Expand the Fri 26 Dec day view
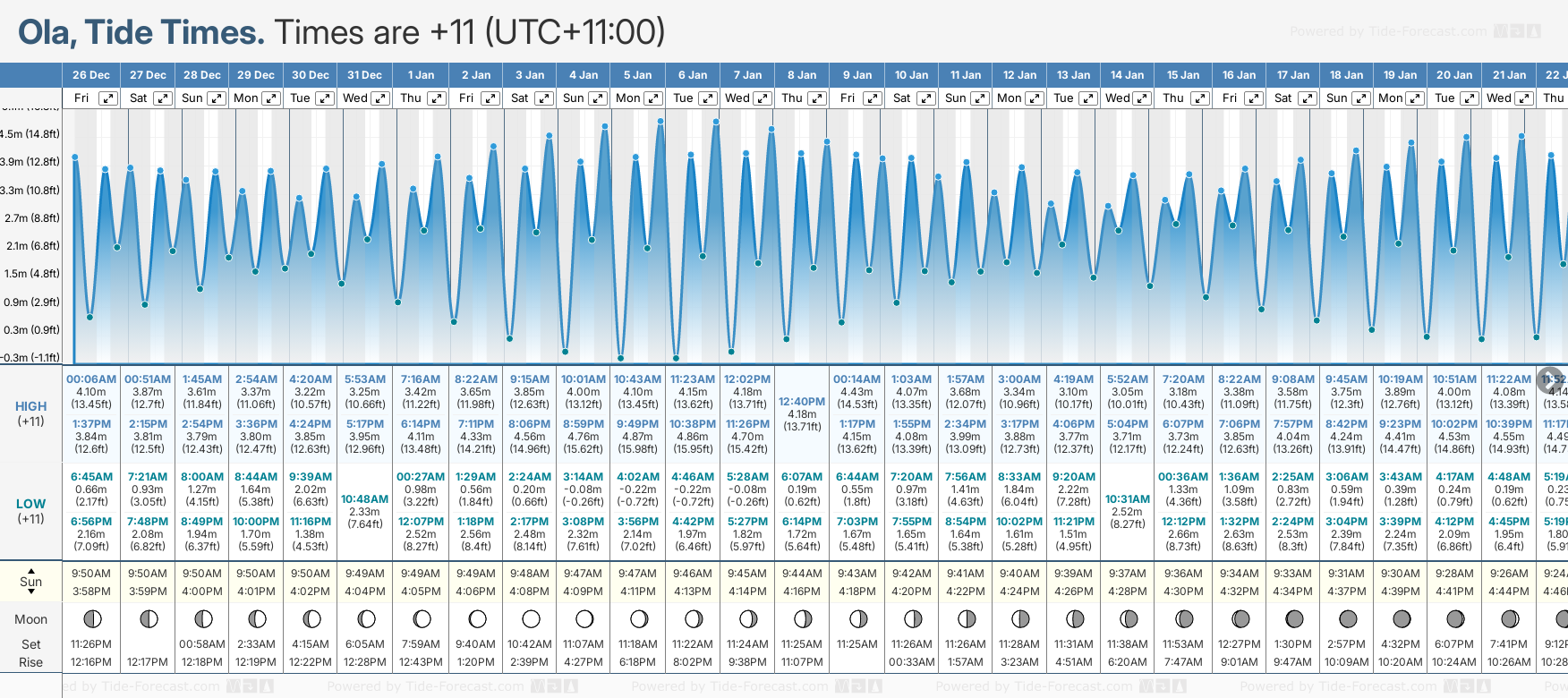 click(107, 98)
